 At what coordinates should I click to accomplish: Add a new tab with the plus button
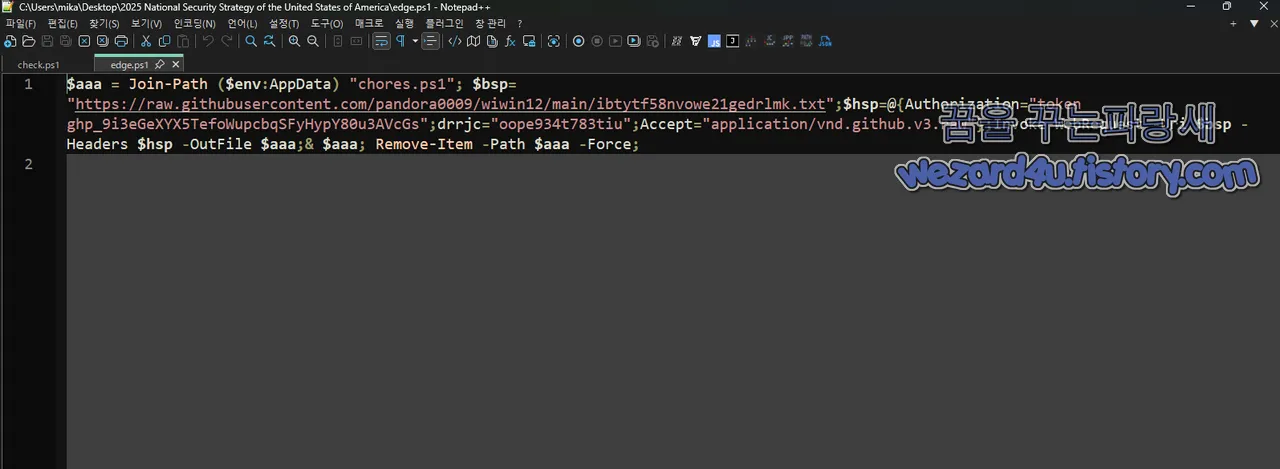(1233, 23)
